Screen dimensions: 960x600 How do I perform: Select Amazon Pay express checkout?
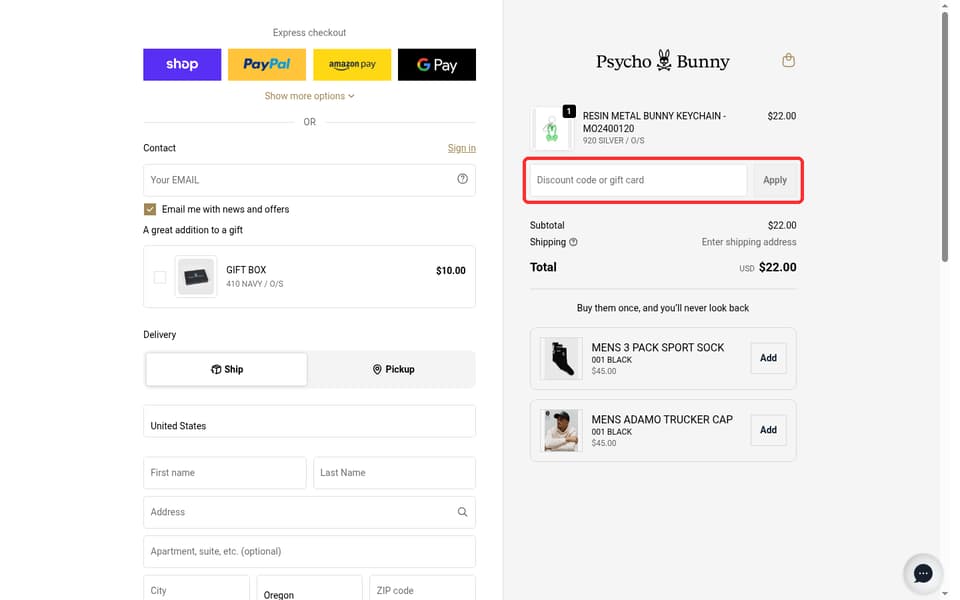[352, 64]
